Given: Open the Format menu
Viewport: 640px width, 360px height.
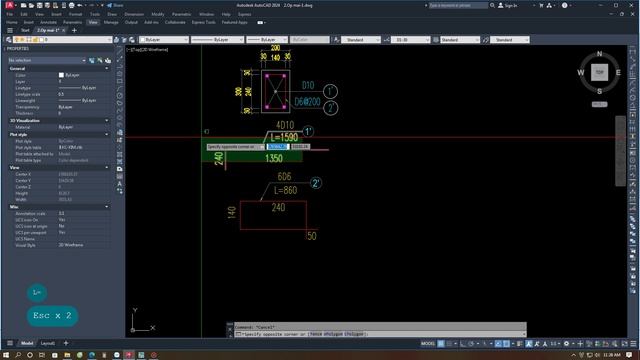Looking at the screenshot, I should [76, 14].
